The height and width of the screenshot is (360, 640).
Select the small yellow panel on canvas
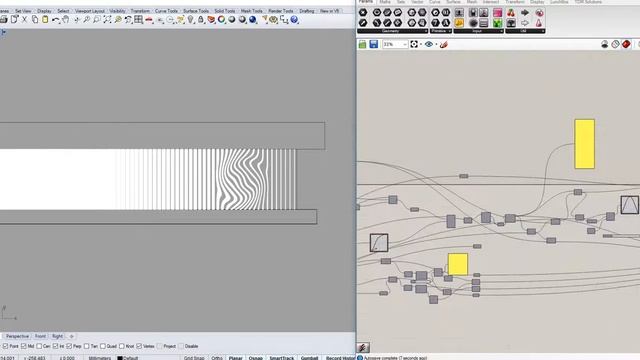coord(458,264)
